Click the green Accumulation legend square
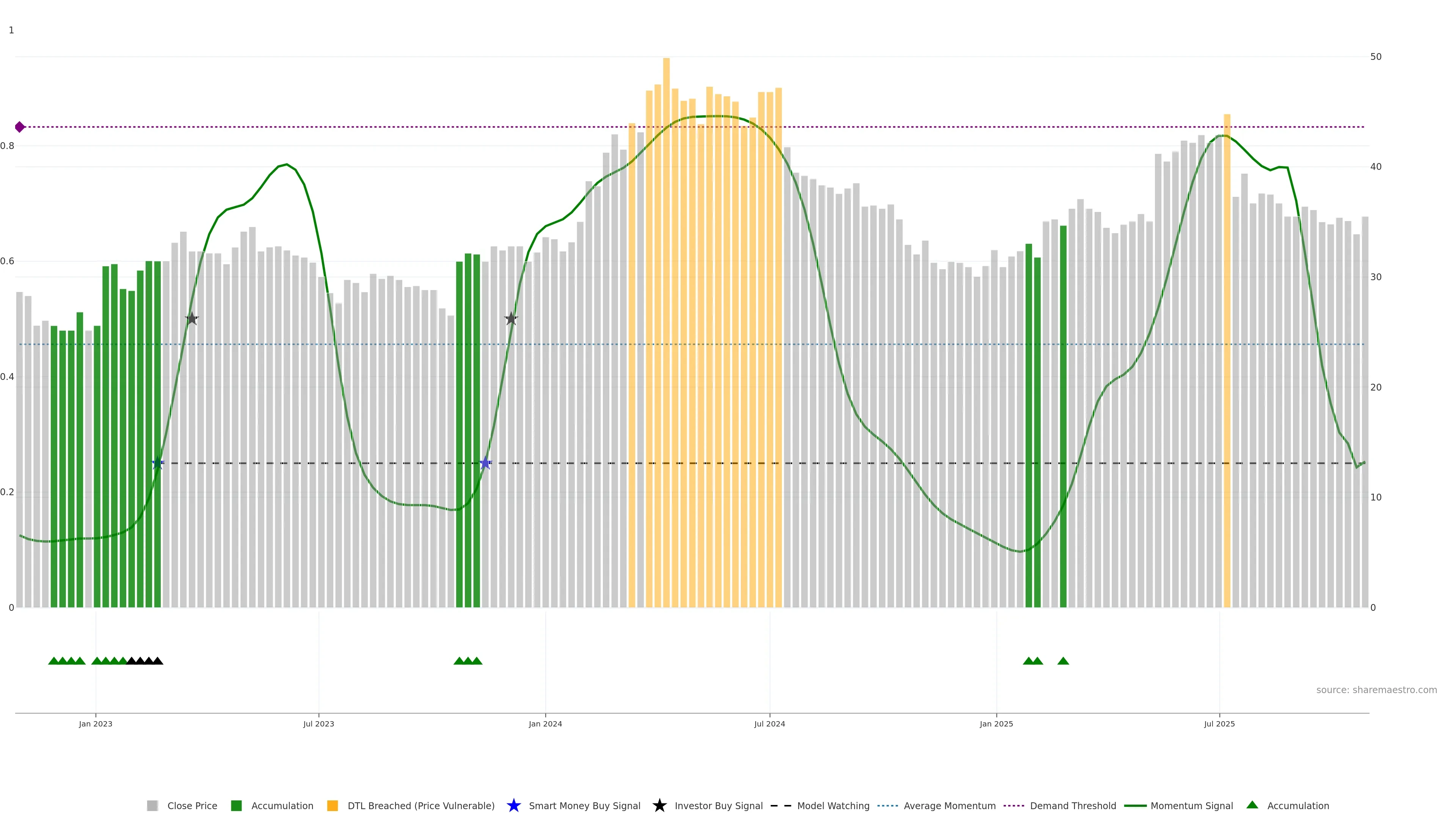Viewport: 1456px width, 819px height. (236, 806)
